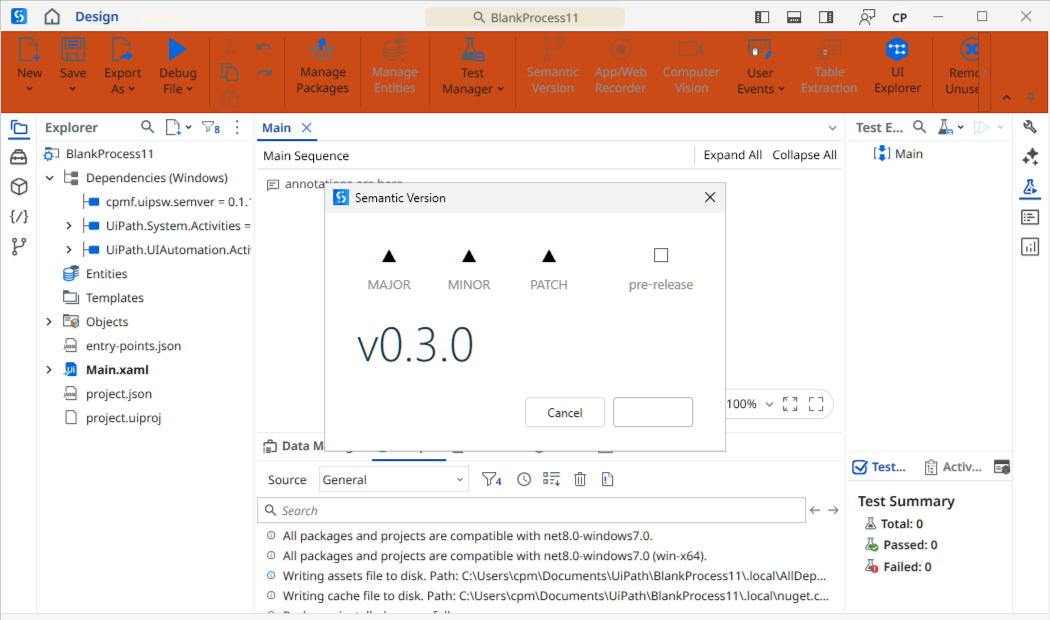Click the blank confirm button beside Cancel
Viewport: 1050px width, 620px height.
point(653,412)
